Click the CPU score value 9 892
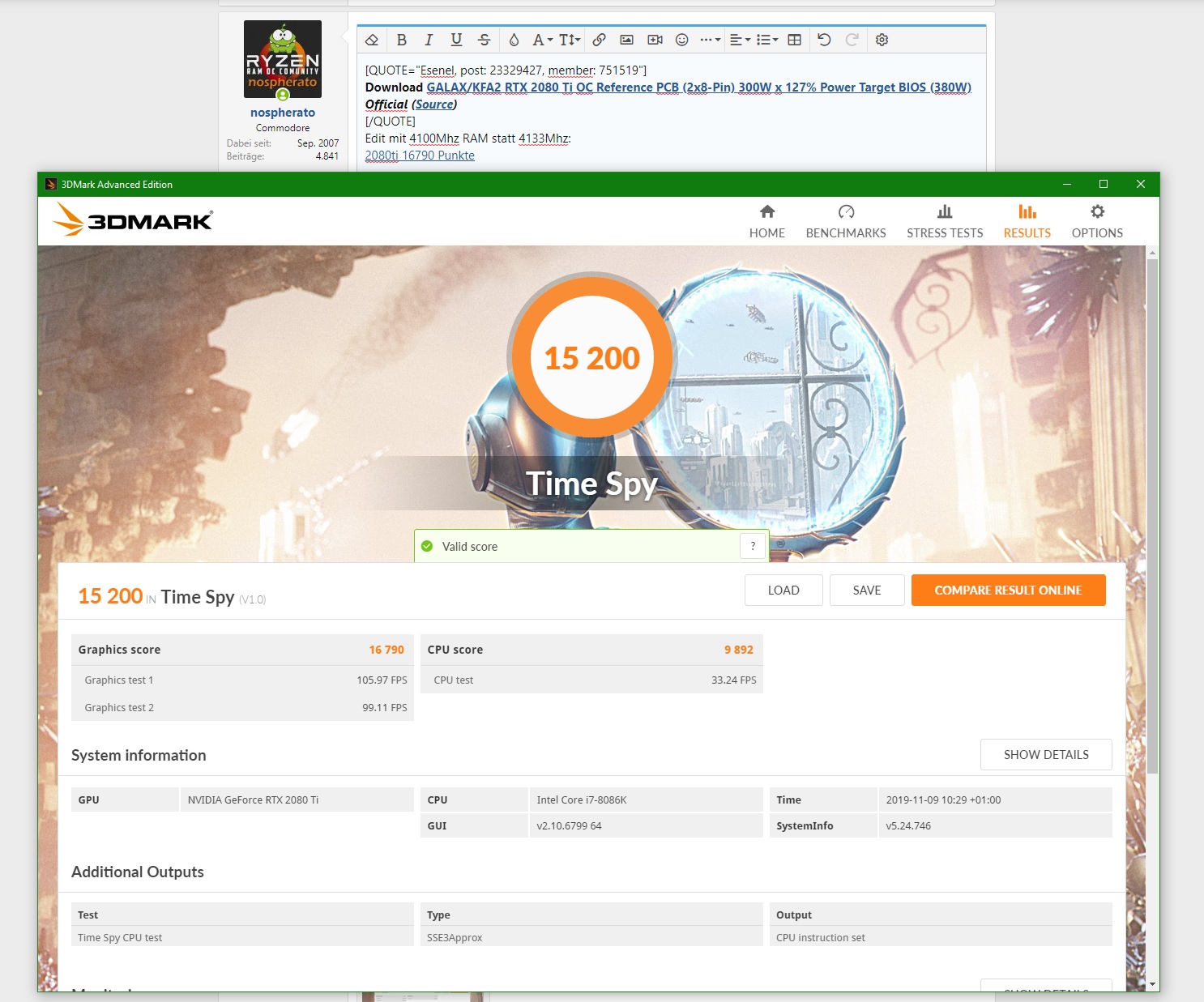 [739, 650]
